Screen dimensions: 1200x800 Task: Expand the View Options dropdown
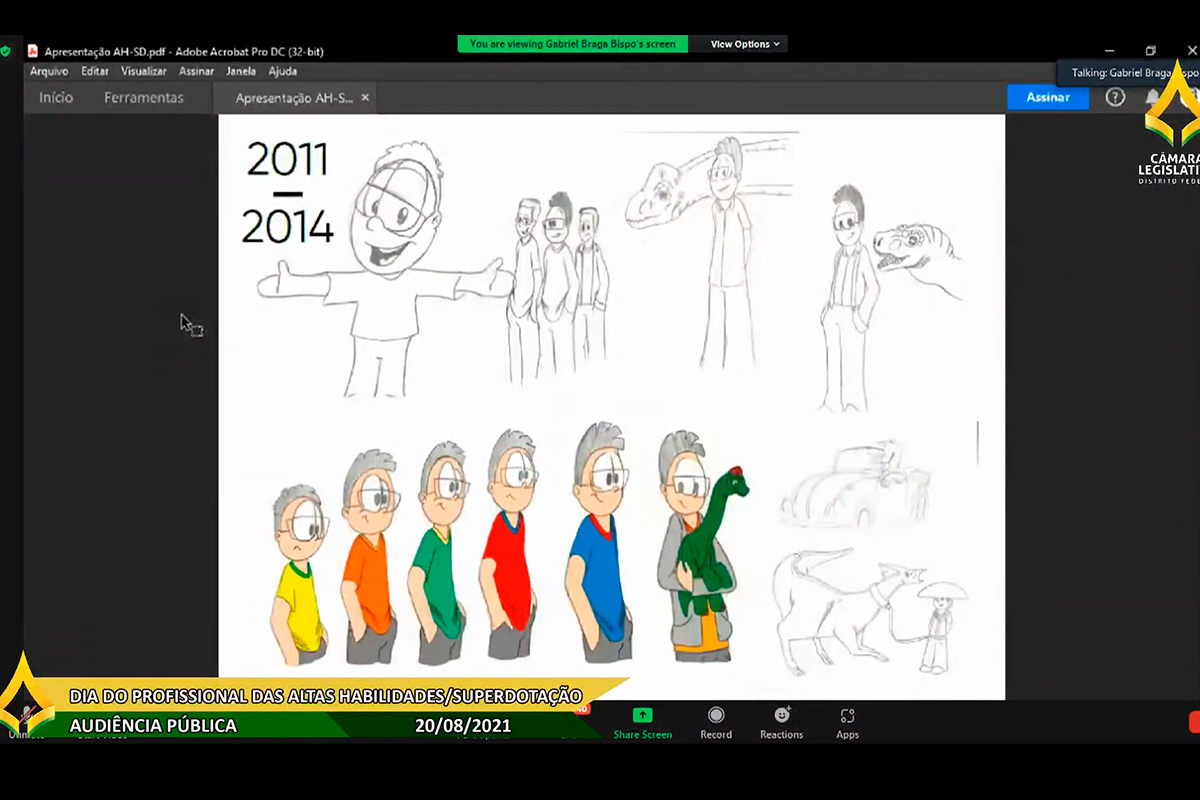[745, 44]
